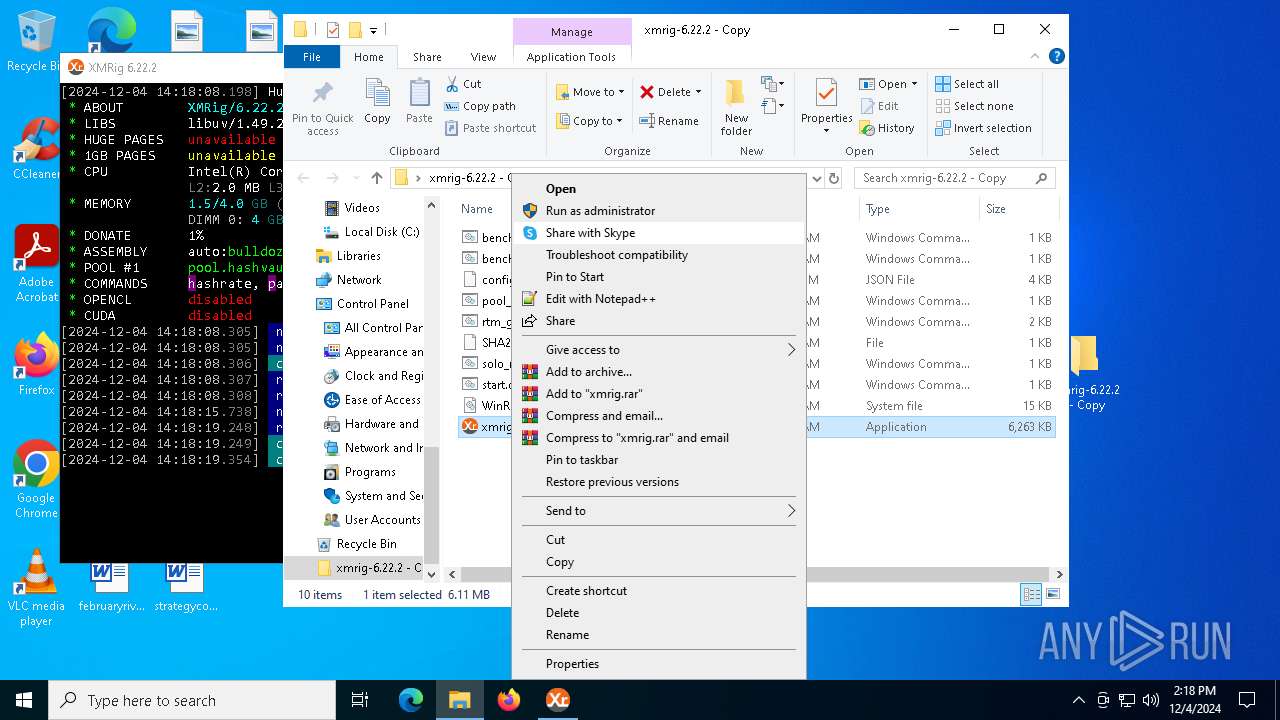Open the Delete dropdown arrow
The height and width of the screenshot is (720, 1280).
point(698,92)
